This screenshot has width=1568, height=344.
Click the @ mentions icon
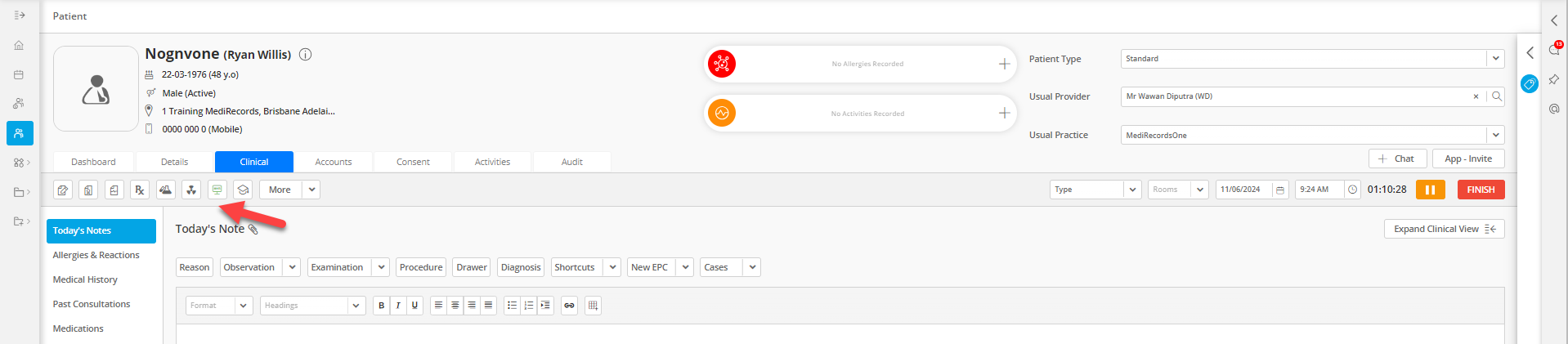(x=1554, y=109)
